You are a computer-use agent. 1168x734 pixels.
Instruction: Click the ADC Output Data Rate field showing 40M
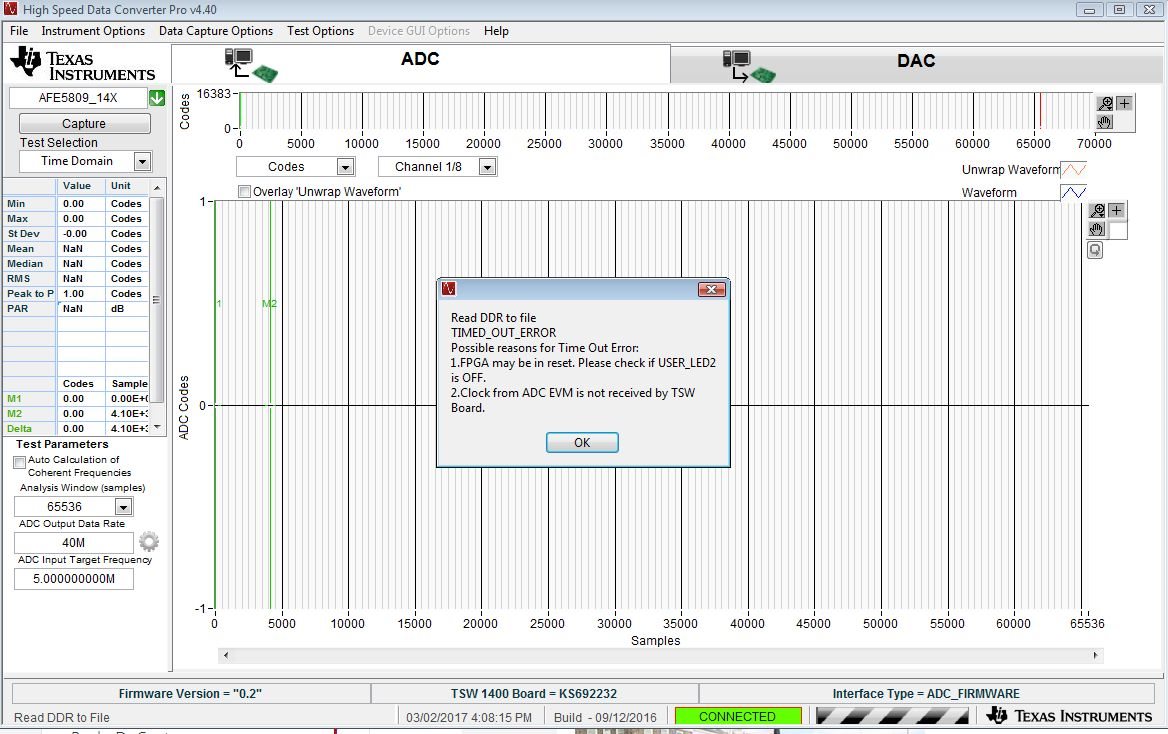coord(74,542)
